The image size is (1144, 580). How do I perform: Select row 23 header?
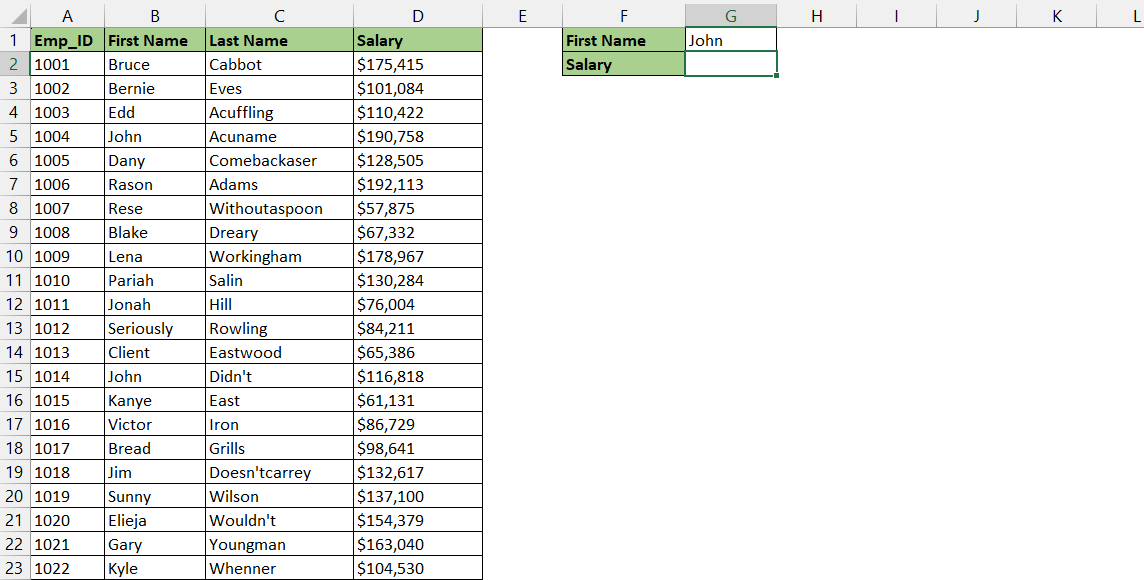[15, 568]
